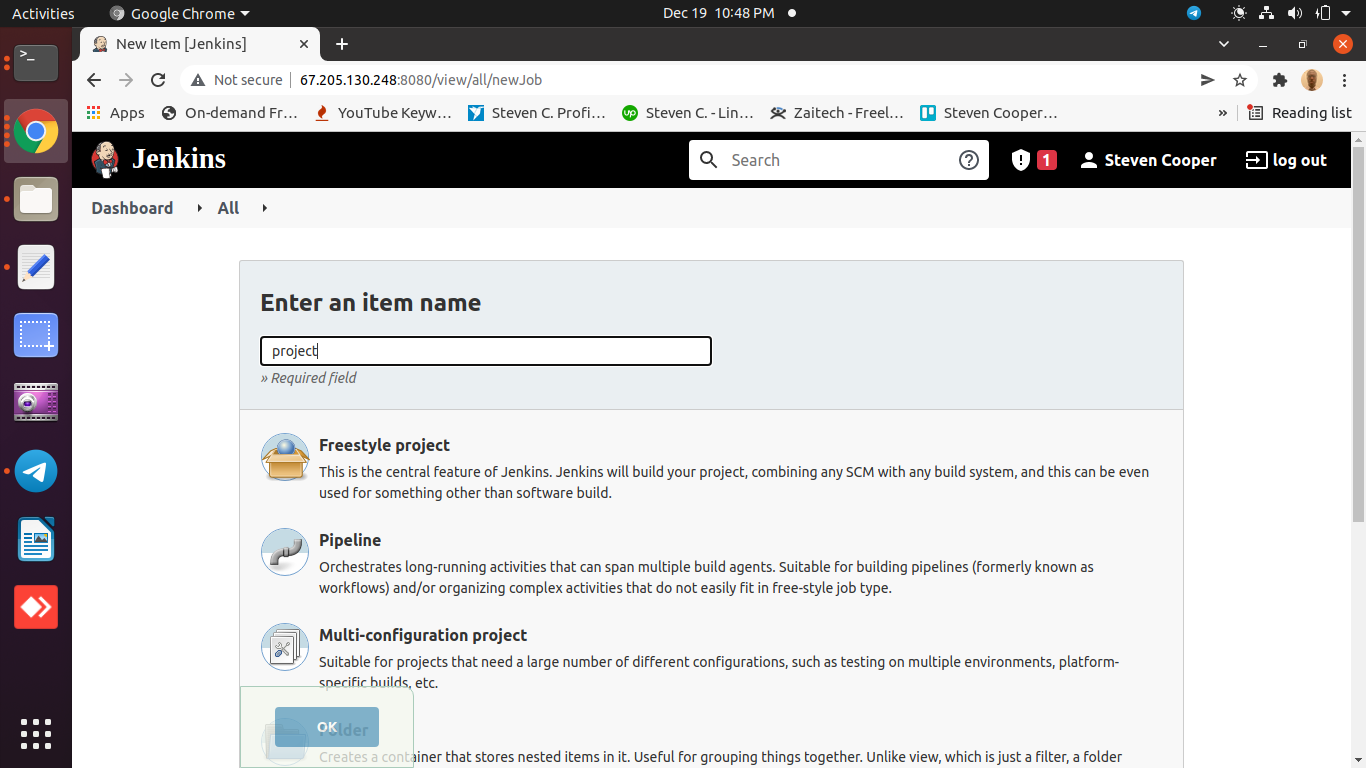Image resolution: width=1366 pixels, height=768 pixels.
Task: Open Chrome three-dot menu
Action: pyautogui.click(x=1344, y=80)
